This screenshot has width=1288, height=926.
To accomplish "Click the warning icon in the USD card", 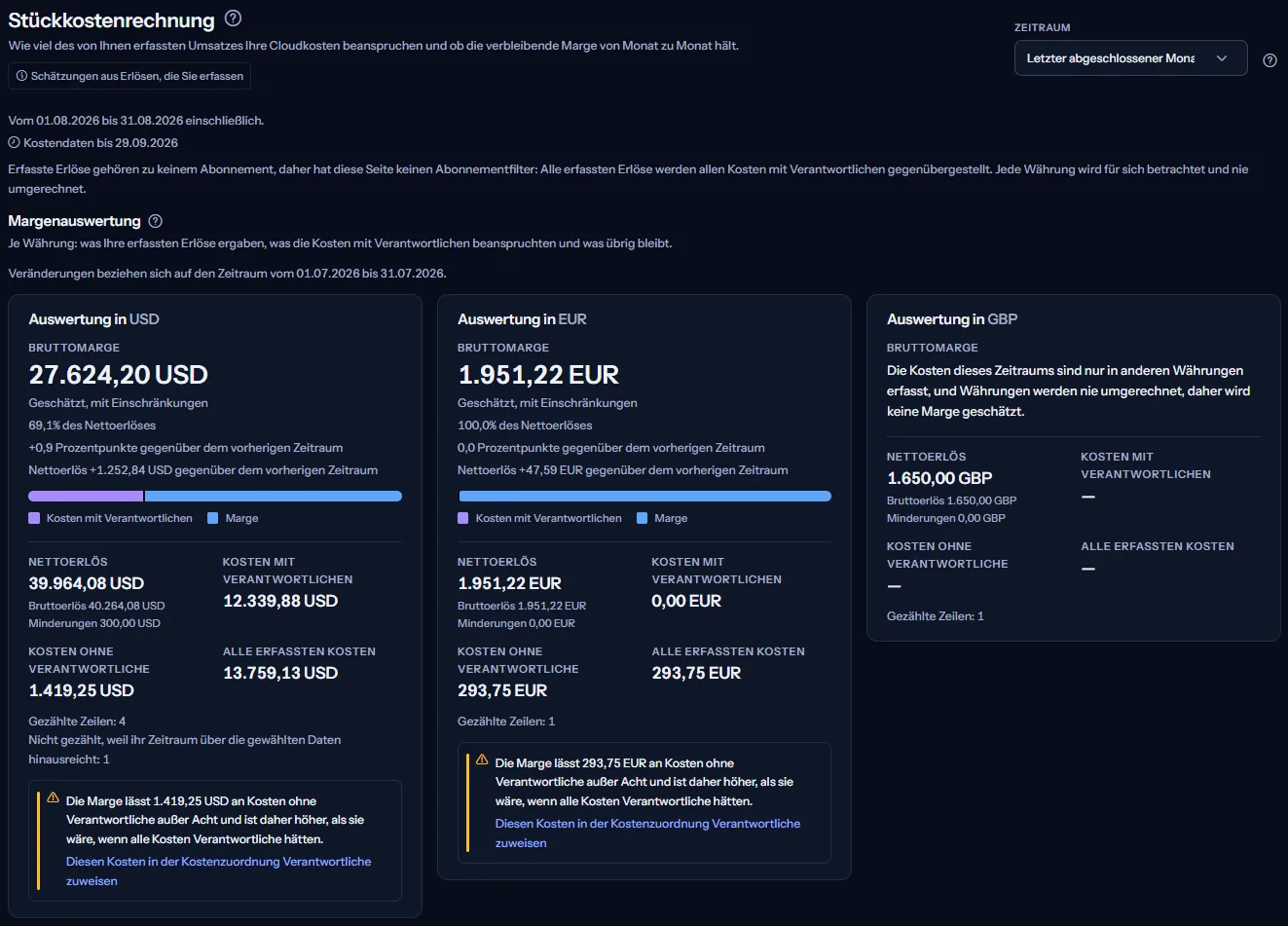I will (x=53, y=797).
